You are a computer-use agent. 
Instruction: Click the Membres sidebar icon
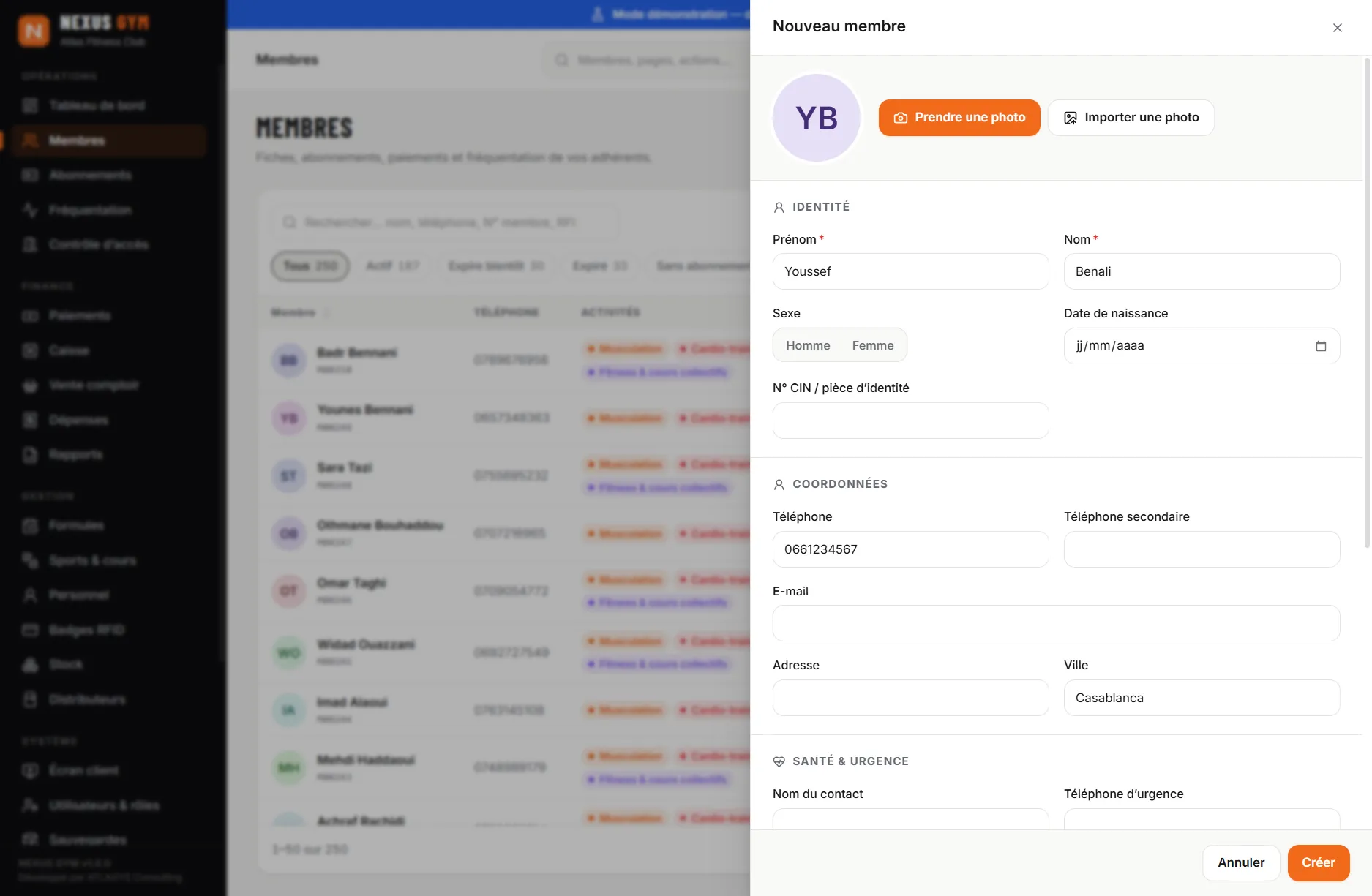coord(30,140)
